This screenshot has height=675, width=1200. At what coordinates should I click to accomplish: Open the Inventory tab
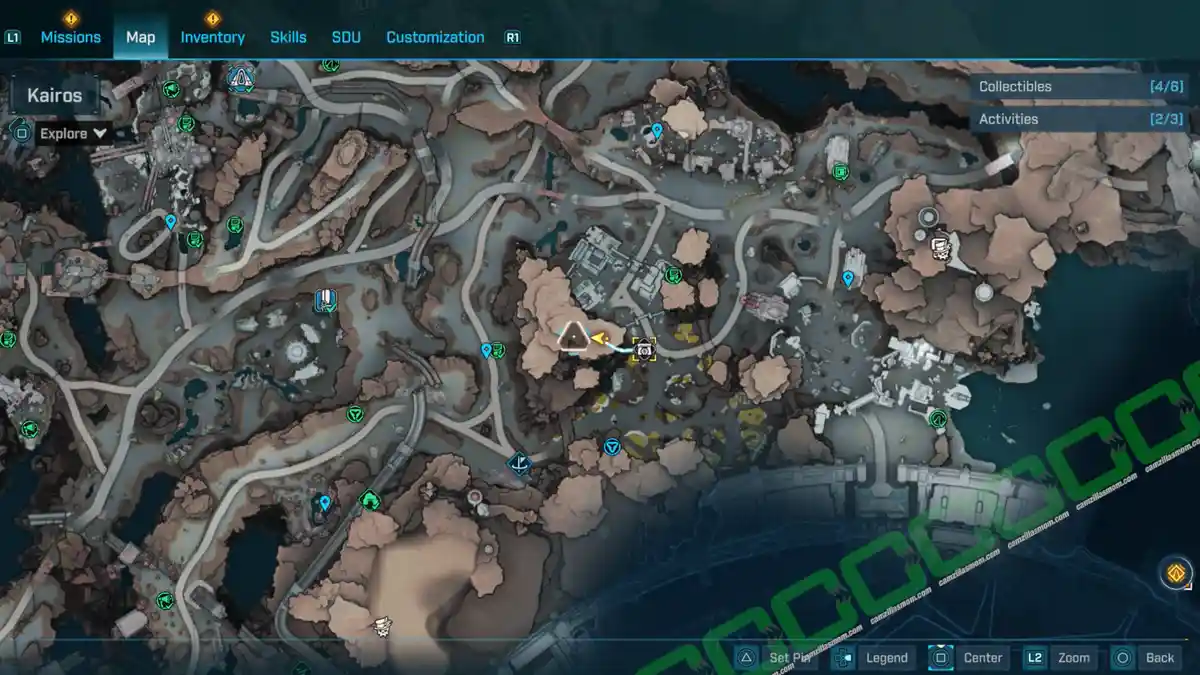point(212,37)
